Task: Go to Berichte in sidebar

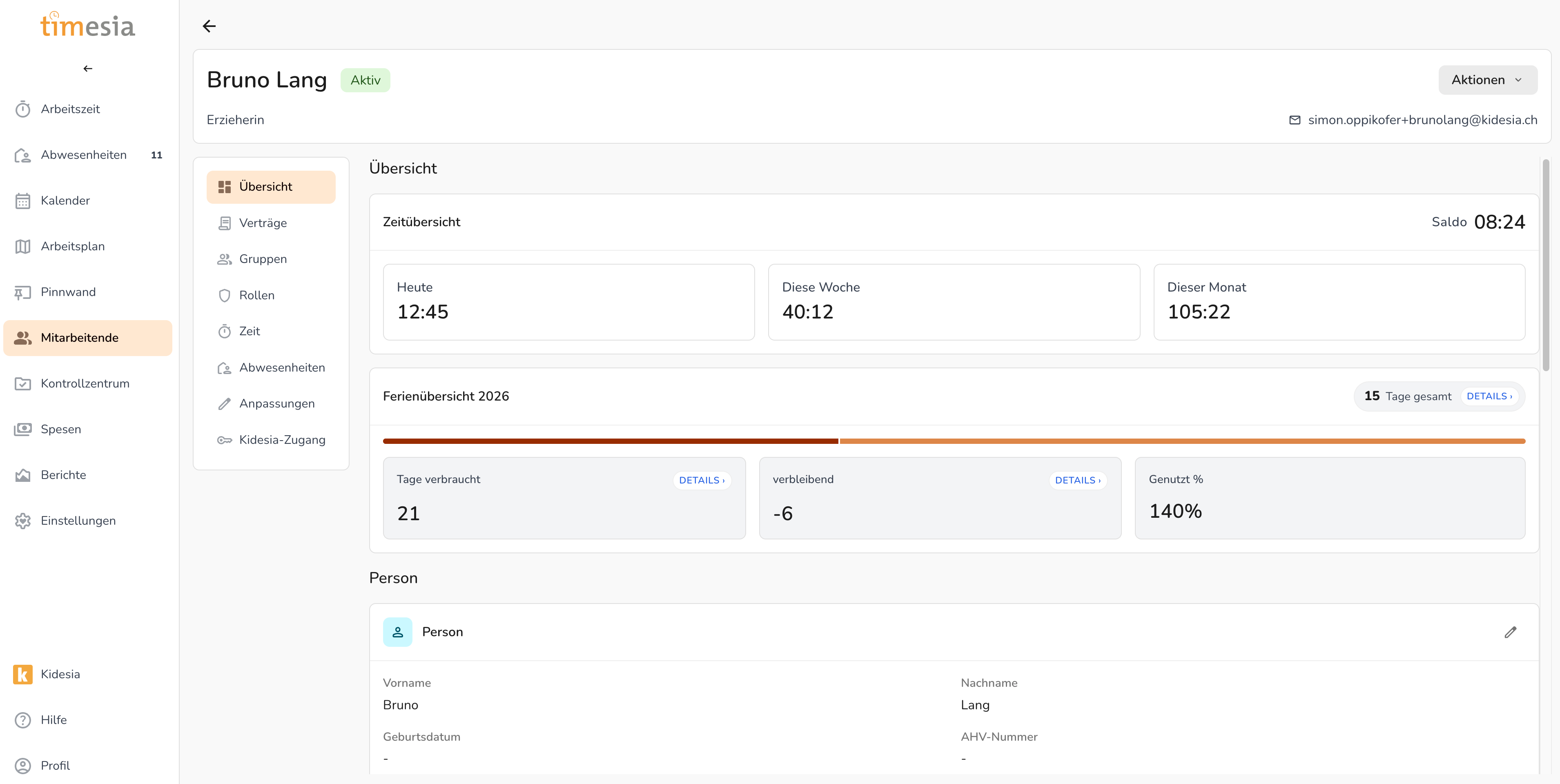Action: [x=63, y=475]
